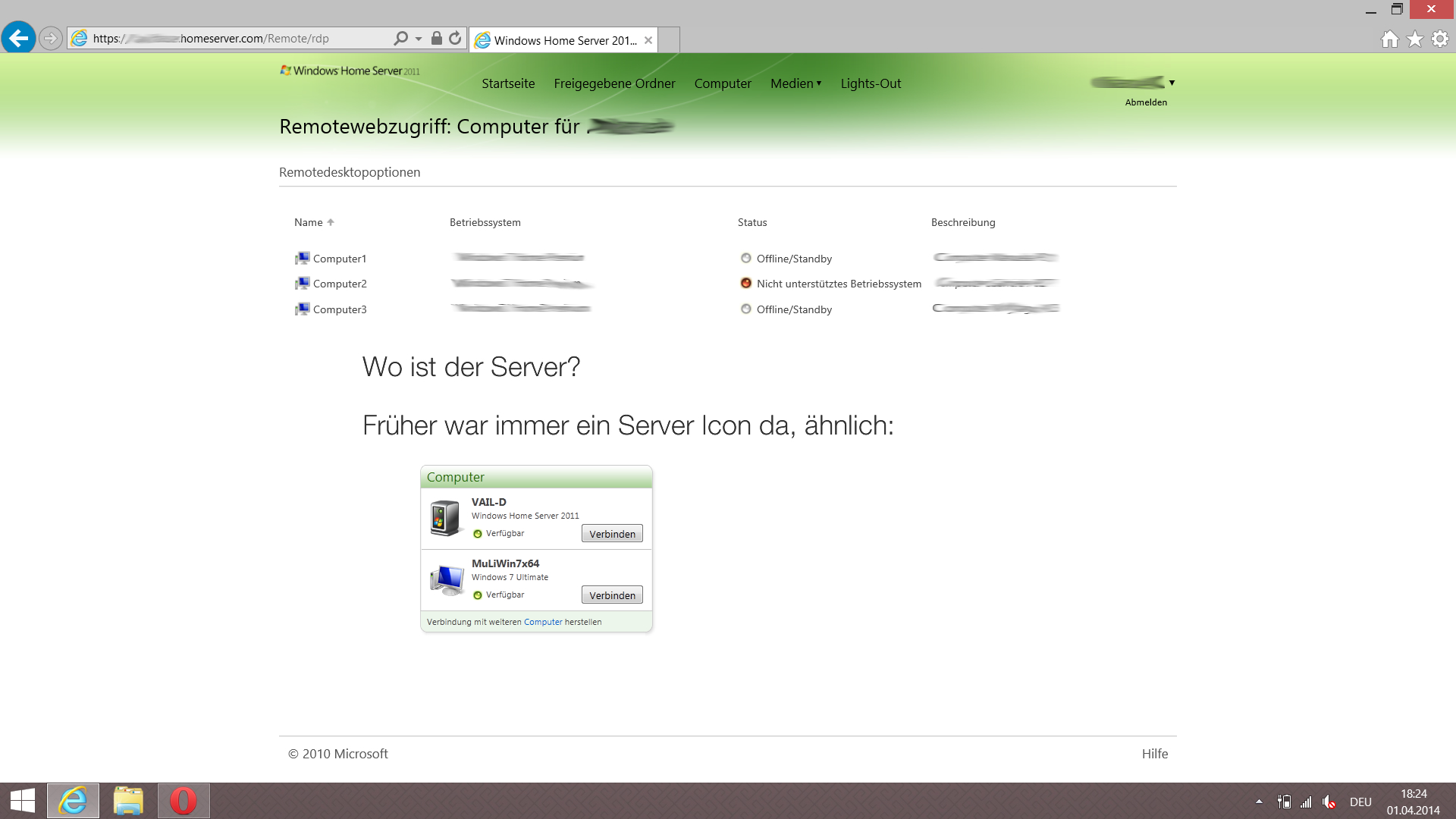Viewport: 1456px width, 819px height.
Task: Sort by Beschreibung column header
Action: [963, 222]
